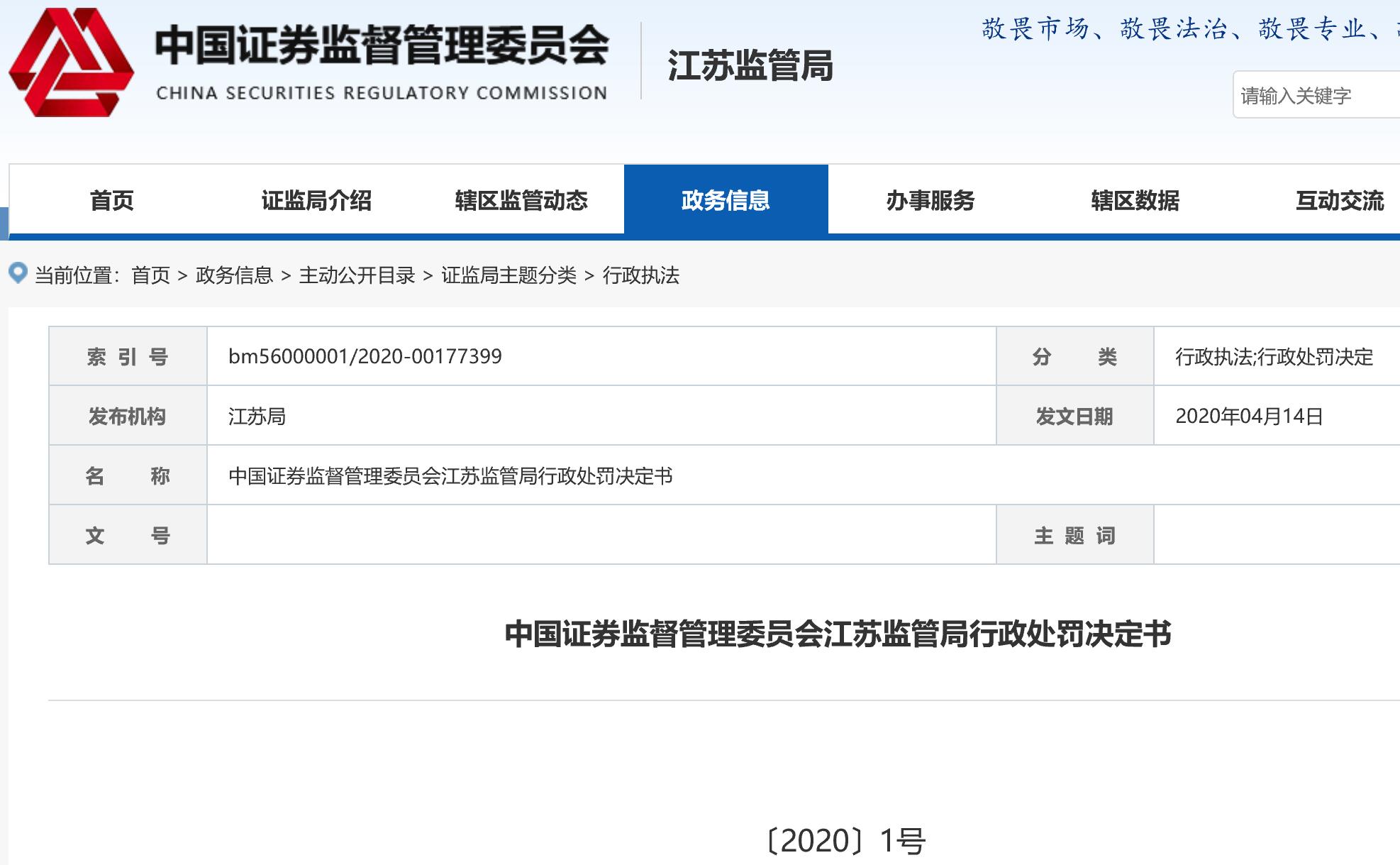Screen dimensions: 1400x865
Task: Click the 江苏监管局 header text
Action: (x=750, y=65)
